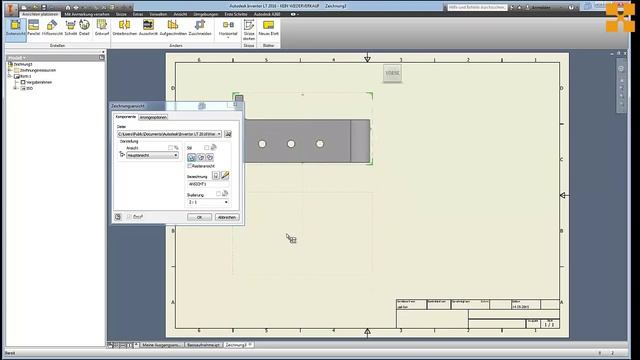Open the Verwalten ribbon tab

click(158, 14)
